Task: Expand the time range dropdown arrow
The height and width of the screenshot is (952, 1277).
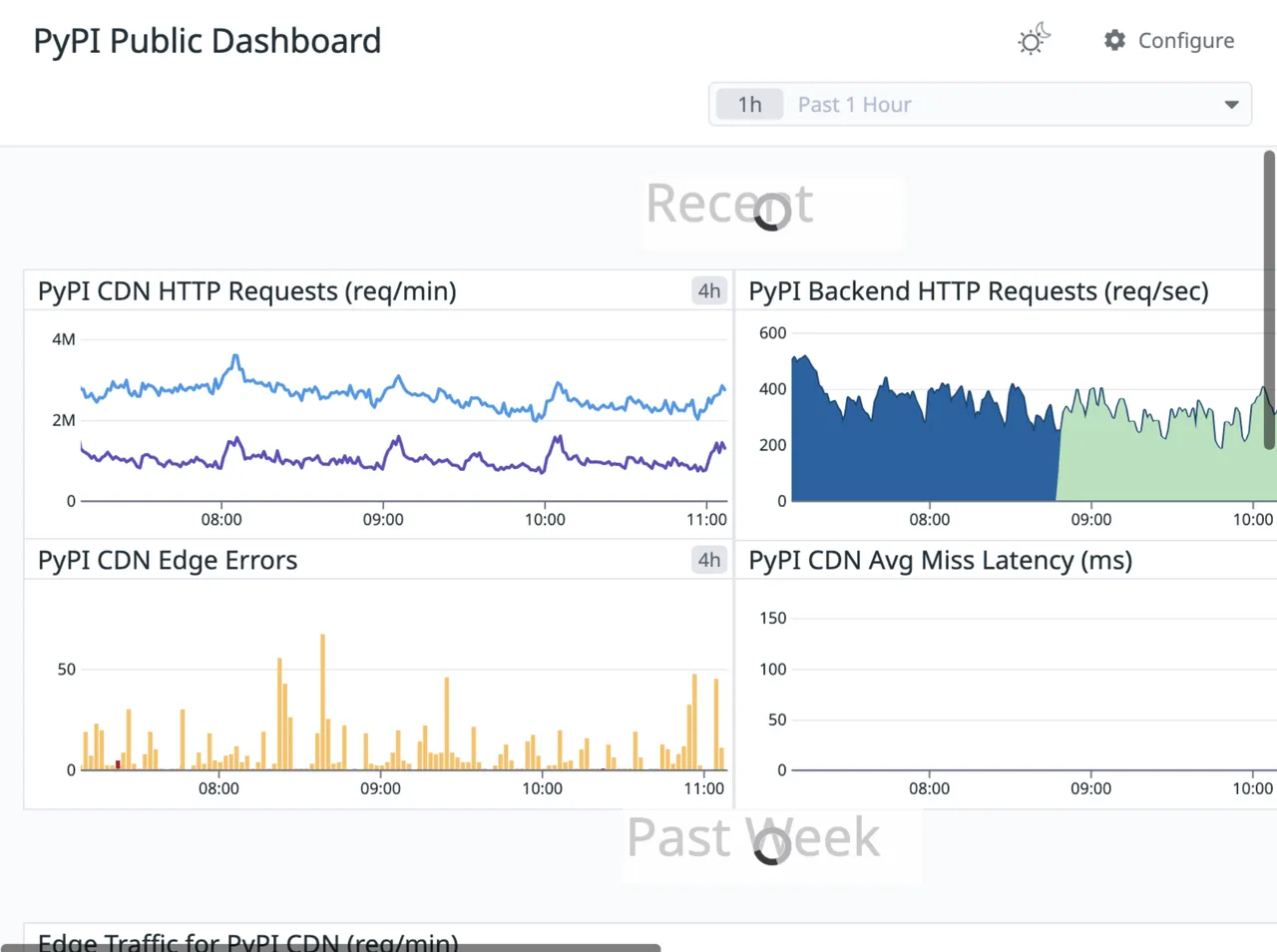Action: pyautogui.click(x=1232, y=105)
